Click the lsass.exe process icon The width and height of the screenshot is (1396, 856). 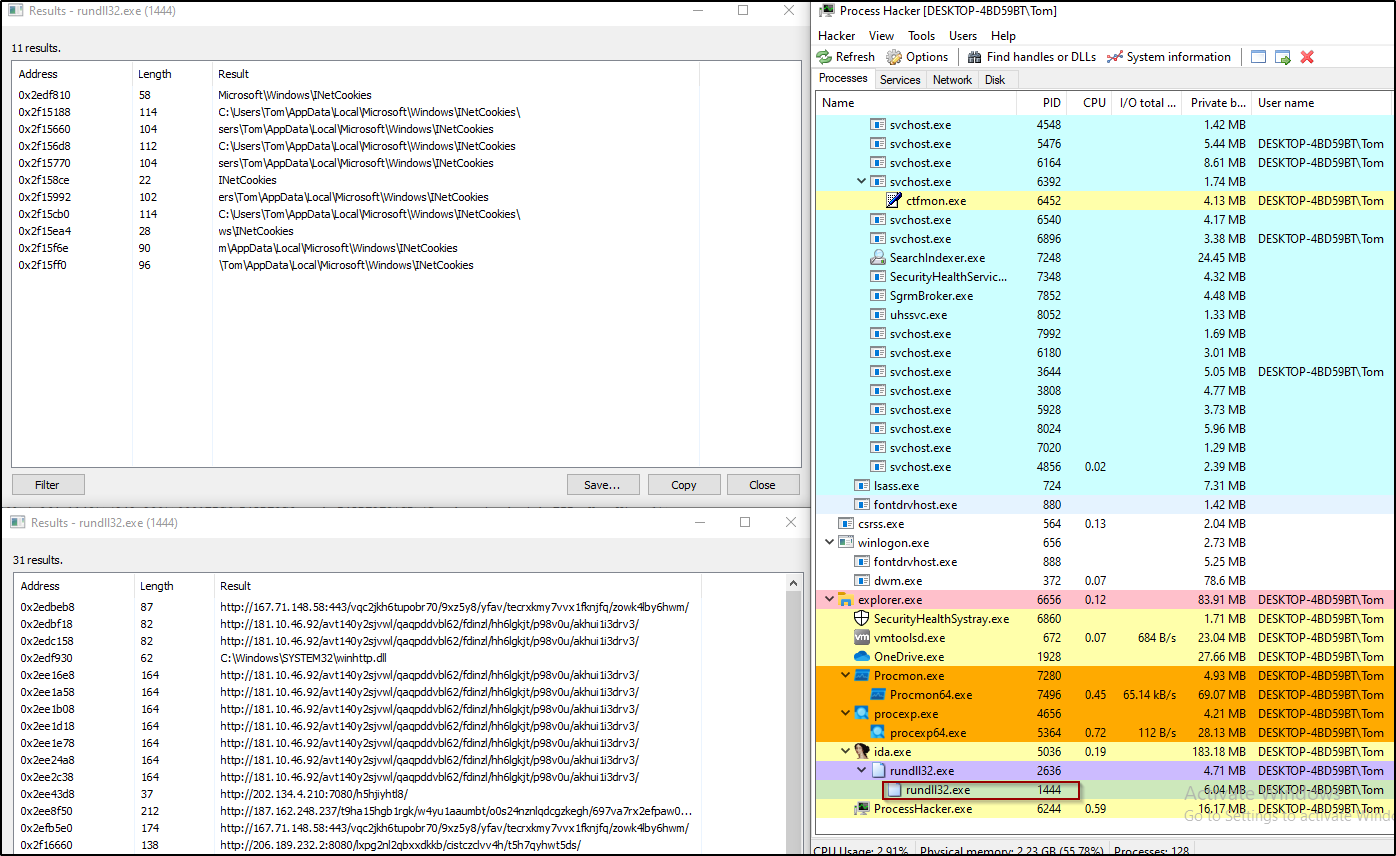pos(862,486)
